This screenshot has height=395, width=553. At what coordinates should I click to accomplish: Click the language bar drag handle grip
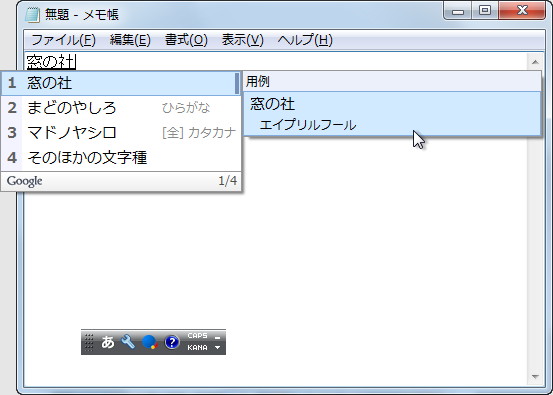(x=89, y=342)
